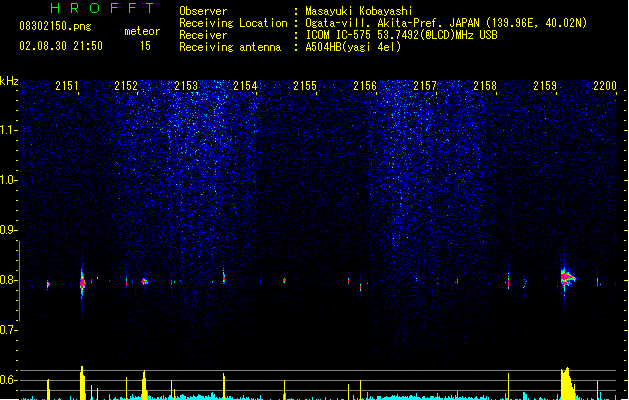Click the 2155 time marker
This screenshot has width=629, height=400.
click(305, 86)
